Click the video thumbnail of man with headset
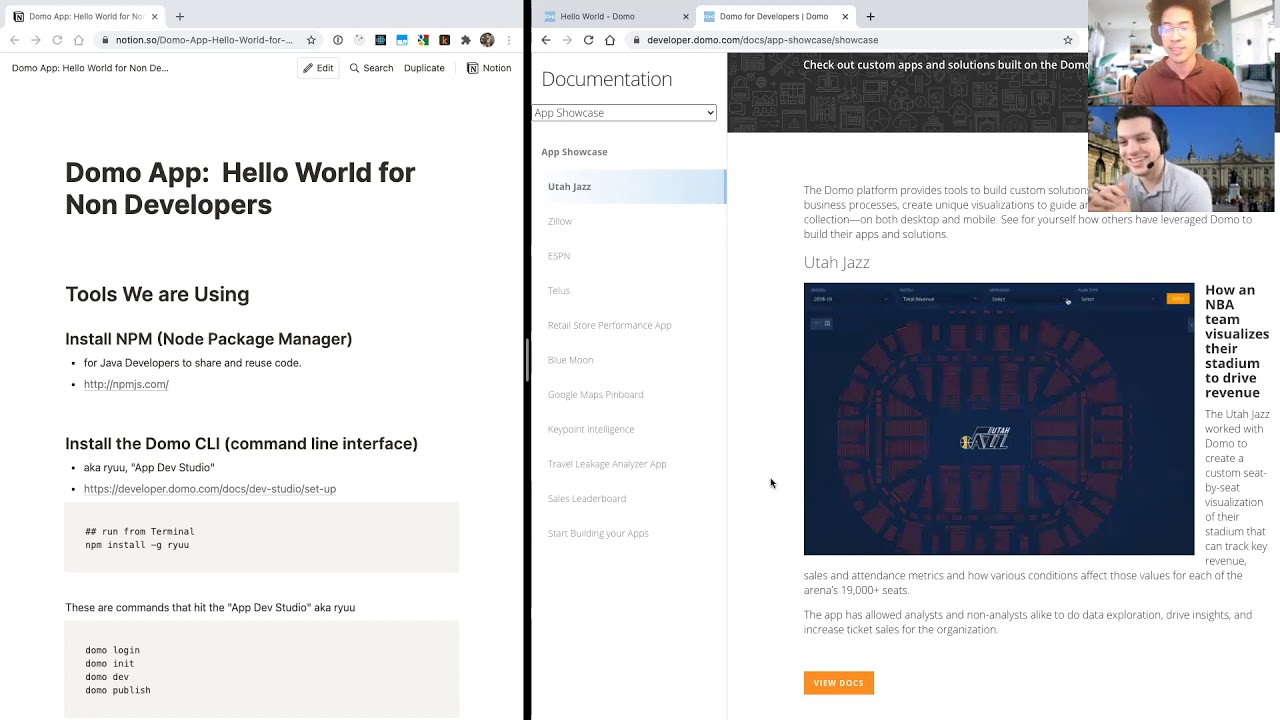1280x720 pixels. [1183, 159]
